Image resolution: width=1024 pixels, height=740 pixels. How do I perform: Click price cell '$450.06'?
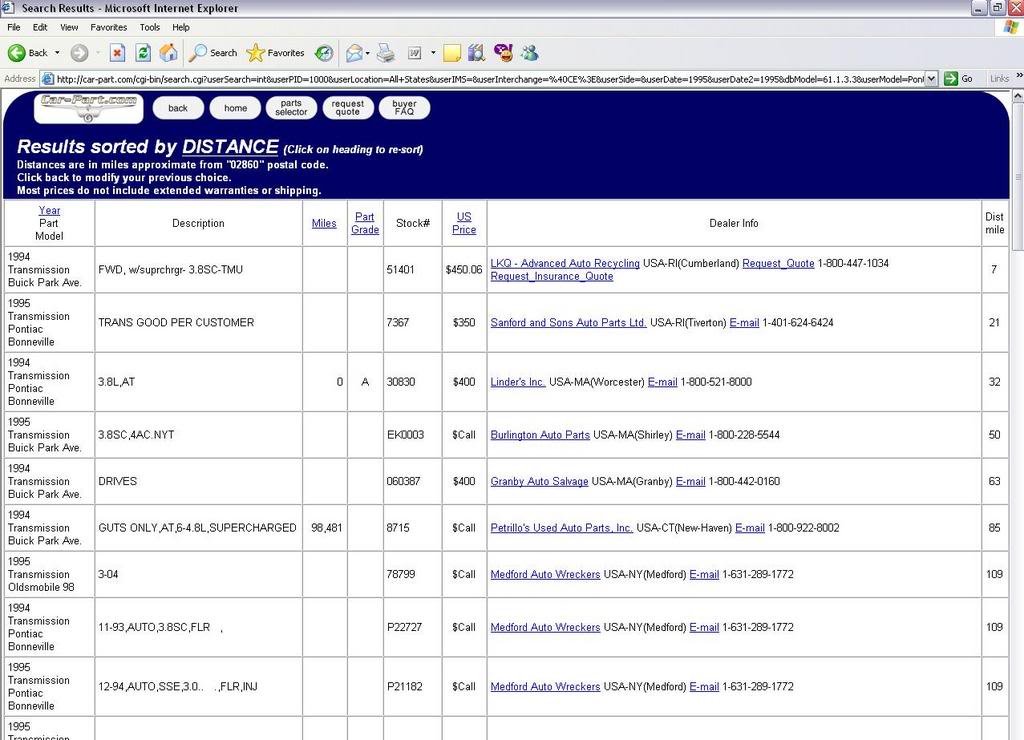[464, 270]
